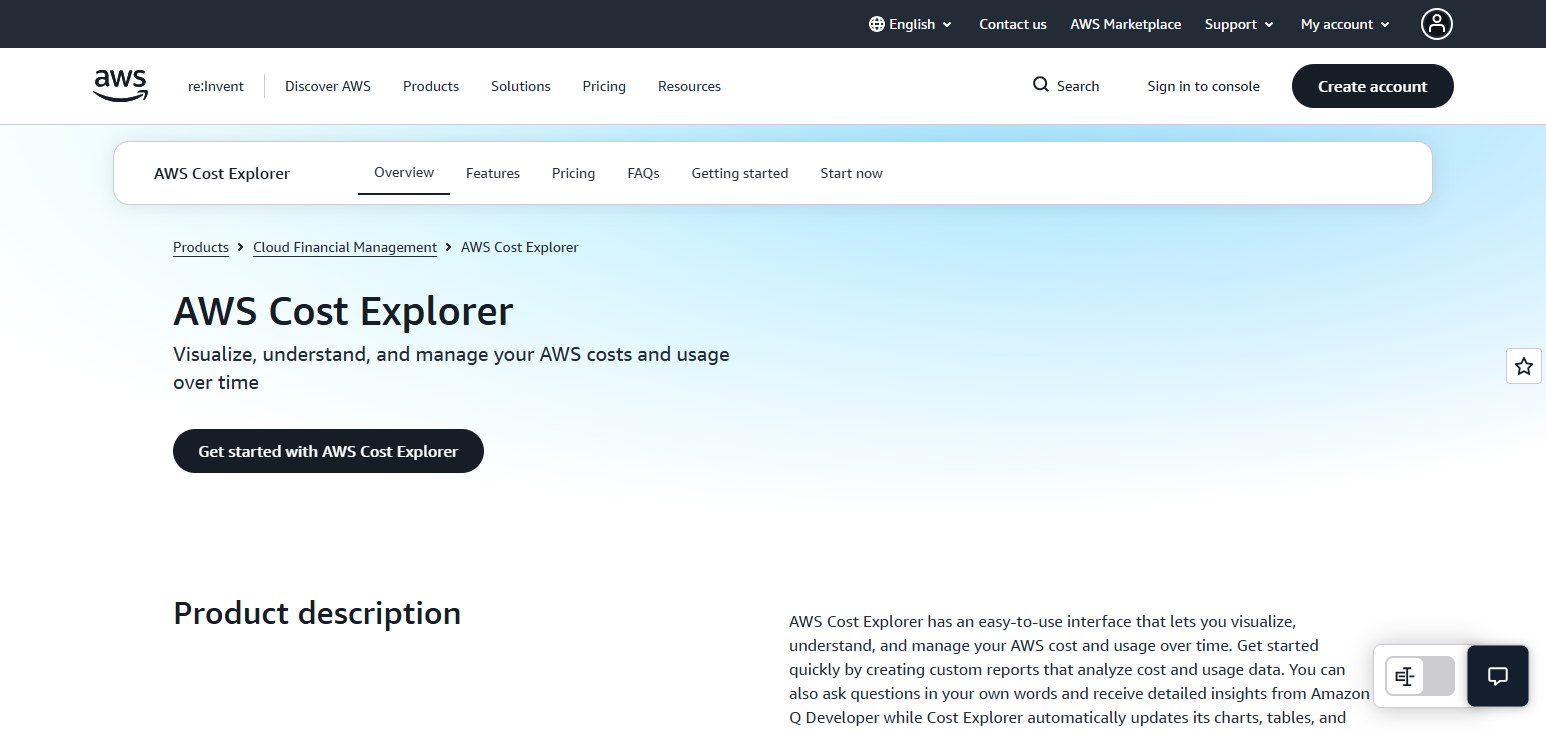Open the user profile icon
Image resolution: width=1546 pixels, height=732 pixels.
pyautogui.click(x=1437, y=24)
